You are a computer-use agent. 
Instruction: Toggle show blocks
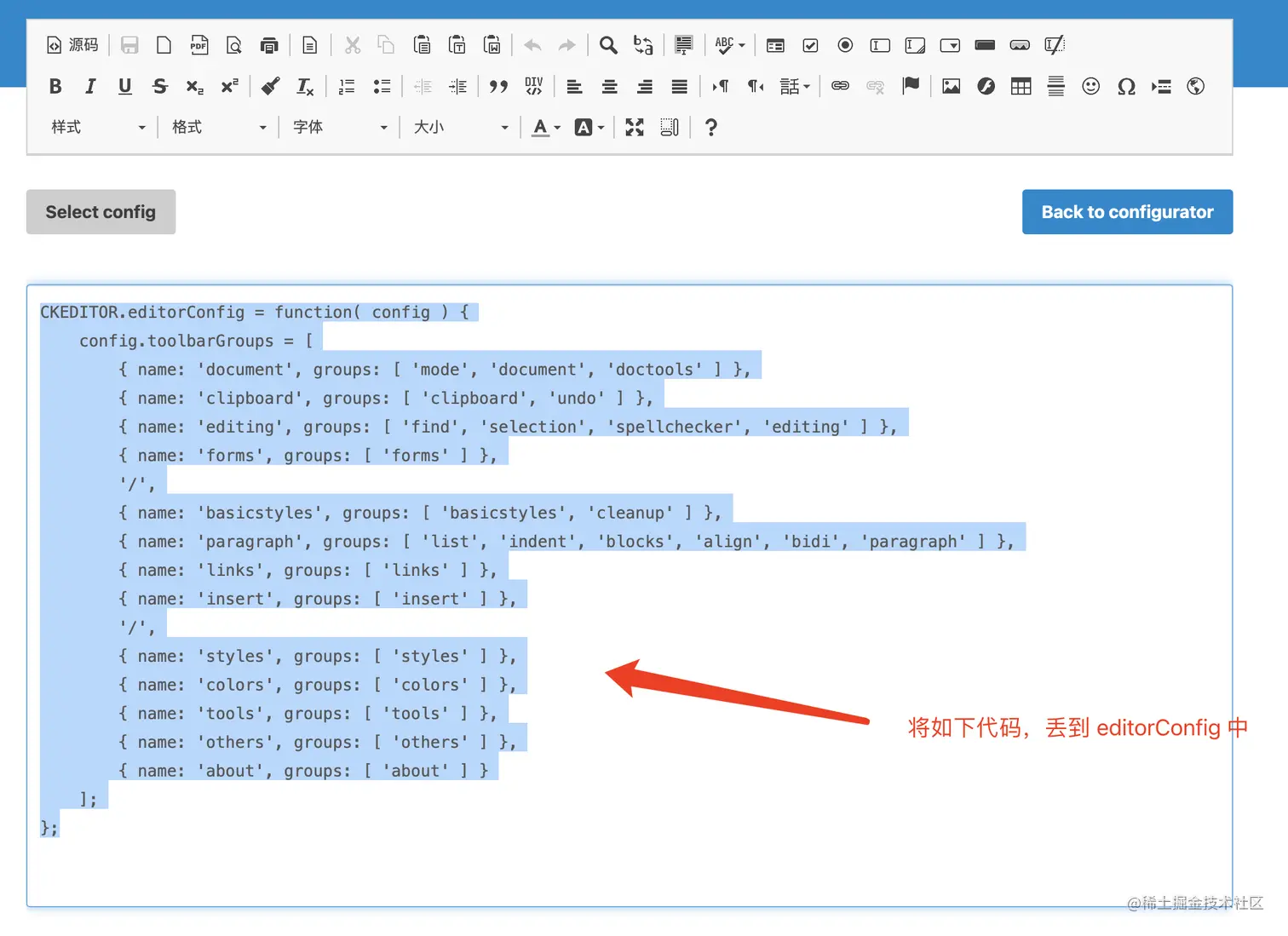[670, 127]
